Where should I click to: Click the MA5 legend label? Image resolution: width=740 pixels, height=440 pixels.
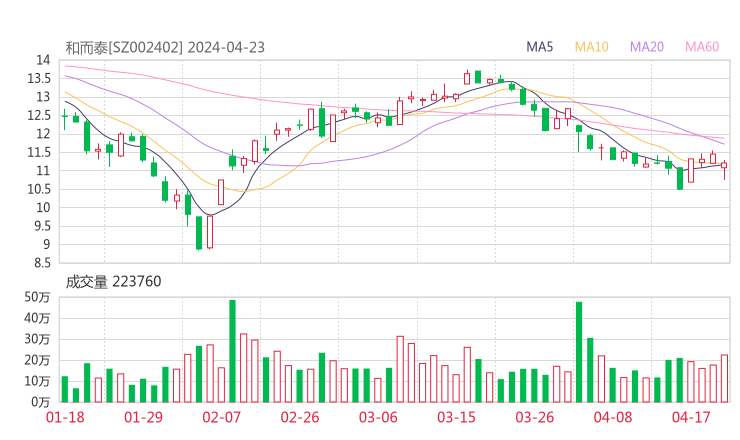tap(539, 47)
